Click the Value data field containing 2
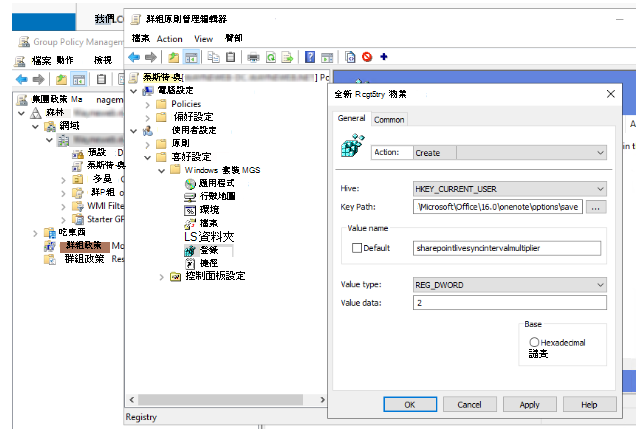Image resolution: width=641 pixels, height=433 pixels. coord(510,303)
